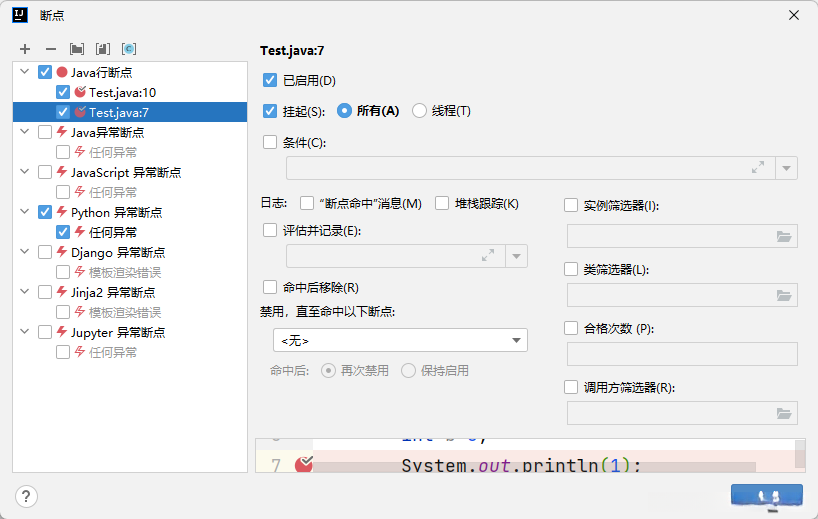
Task: Select the 所有(A) radio button
Action: tap(344, 111)
